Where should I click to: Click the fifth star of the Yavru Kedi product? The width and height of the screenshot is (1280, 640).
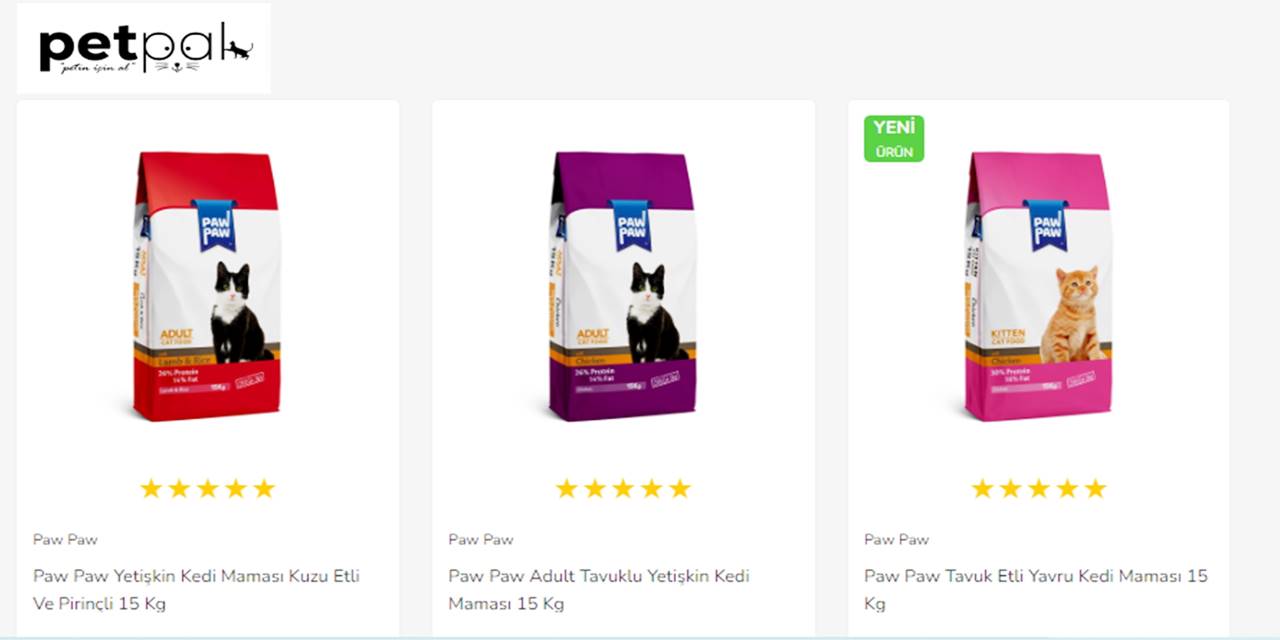1096,488
